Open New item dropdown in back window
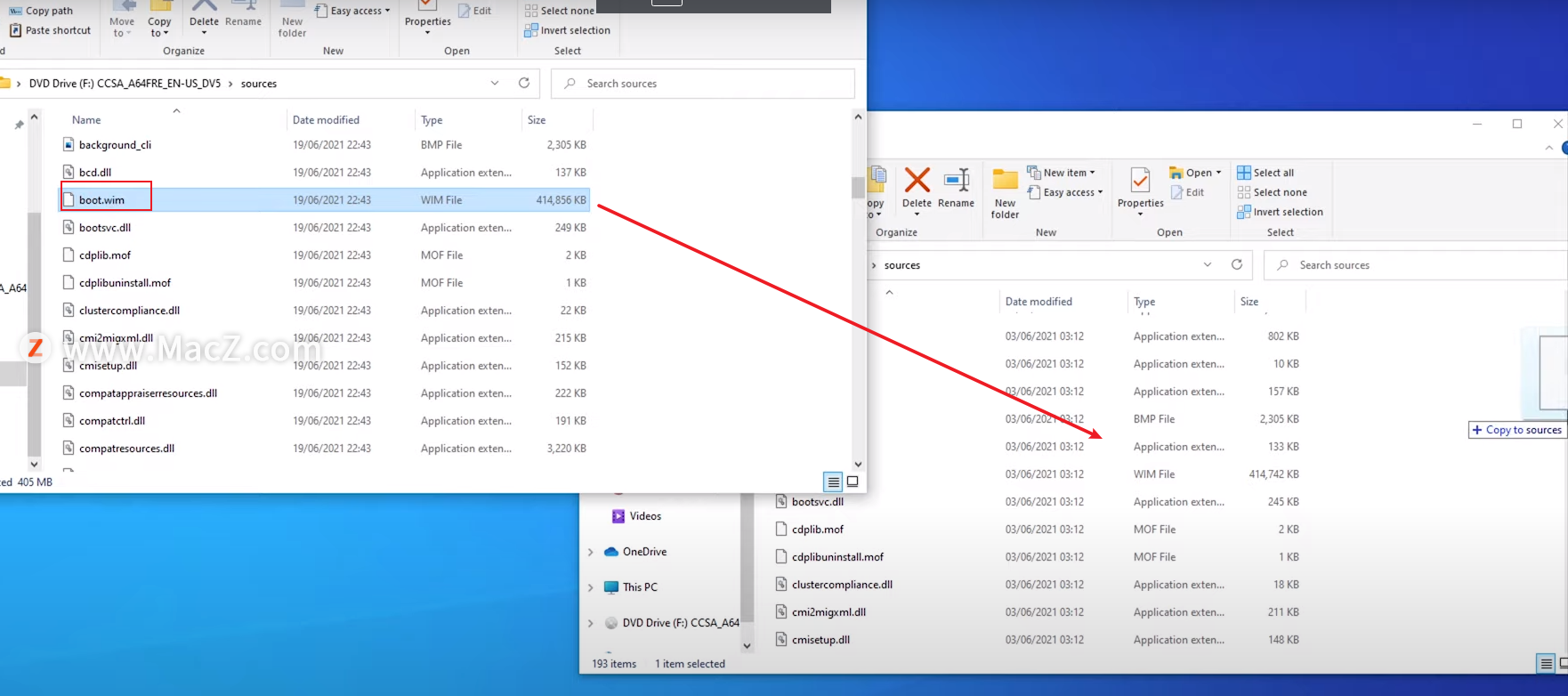The image size is (1568, 696). pos(1062,173)
